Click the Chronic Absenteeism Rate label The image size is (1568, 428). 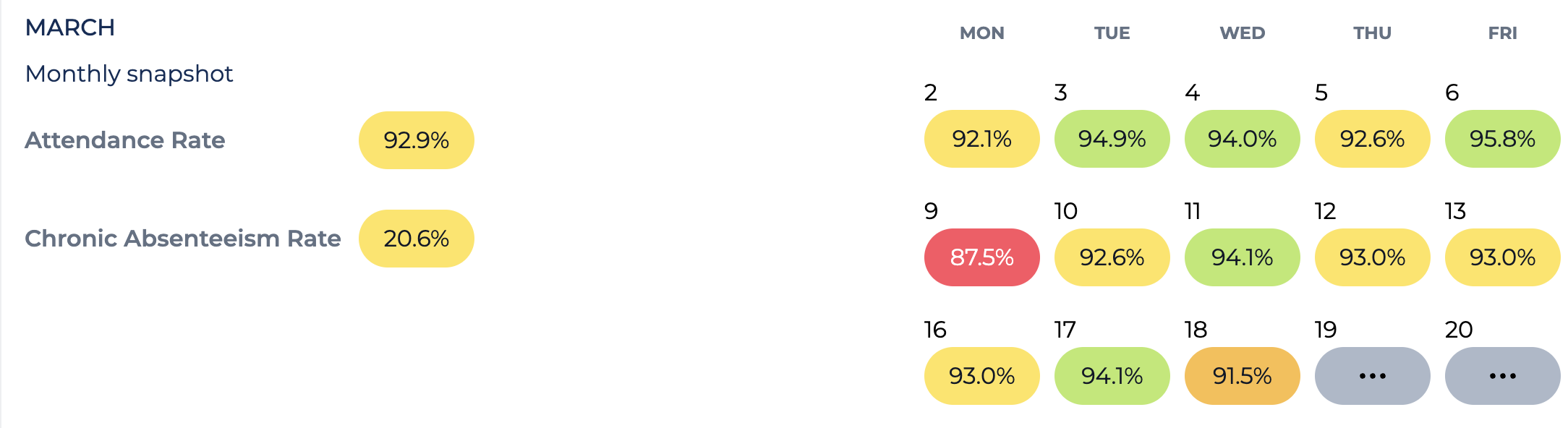[x=183, y=239]
